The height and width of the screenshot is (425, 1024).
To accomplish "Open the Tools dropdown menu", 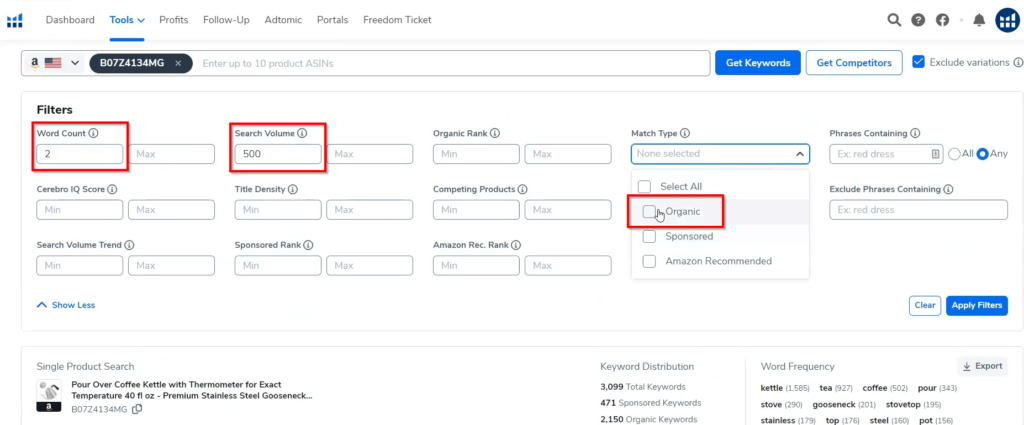I will coord(127,20).
